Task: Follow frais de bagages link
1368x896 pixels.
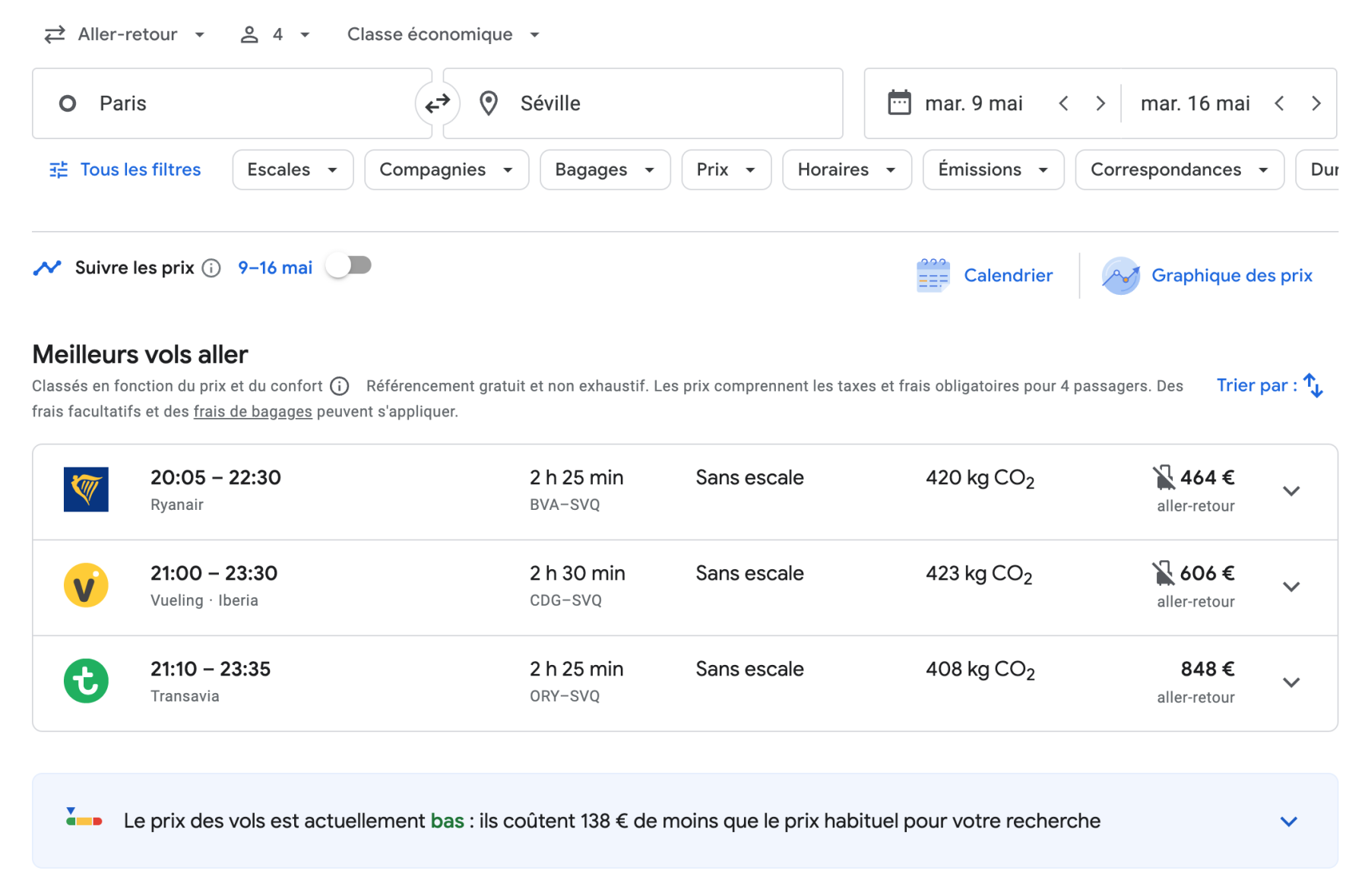Action: (252, 412)
